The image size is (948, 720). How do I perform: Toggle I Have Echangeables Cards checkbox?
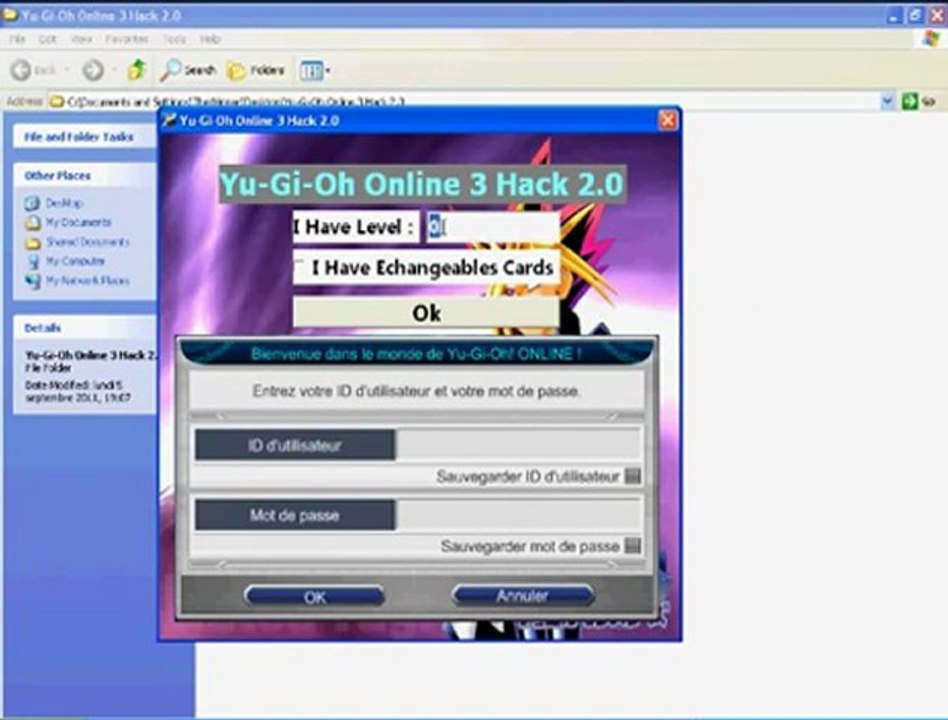coord(300,266)
